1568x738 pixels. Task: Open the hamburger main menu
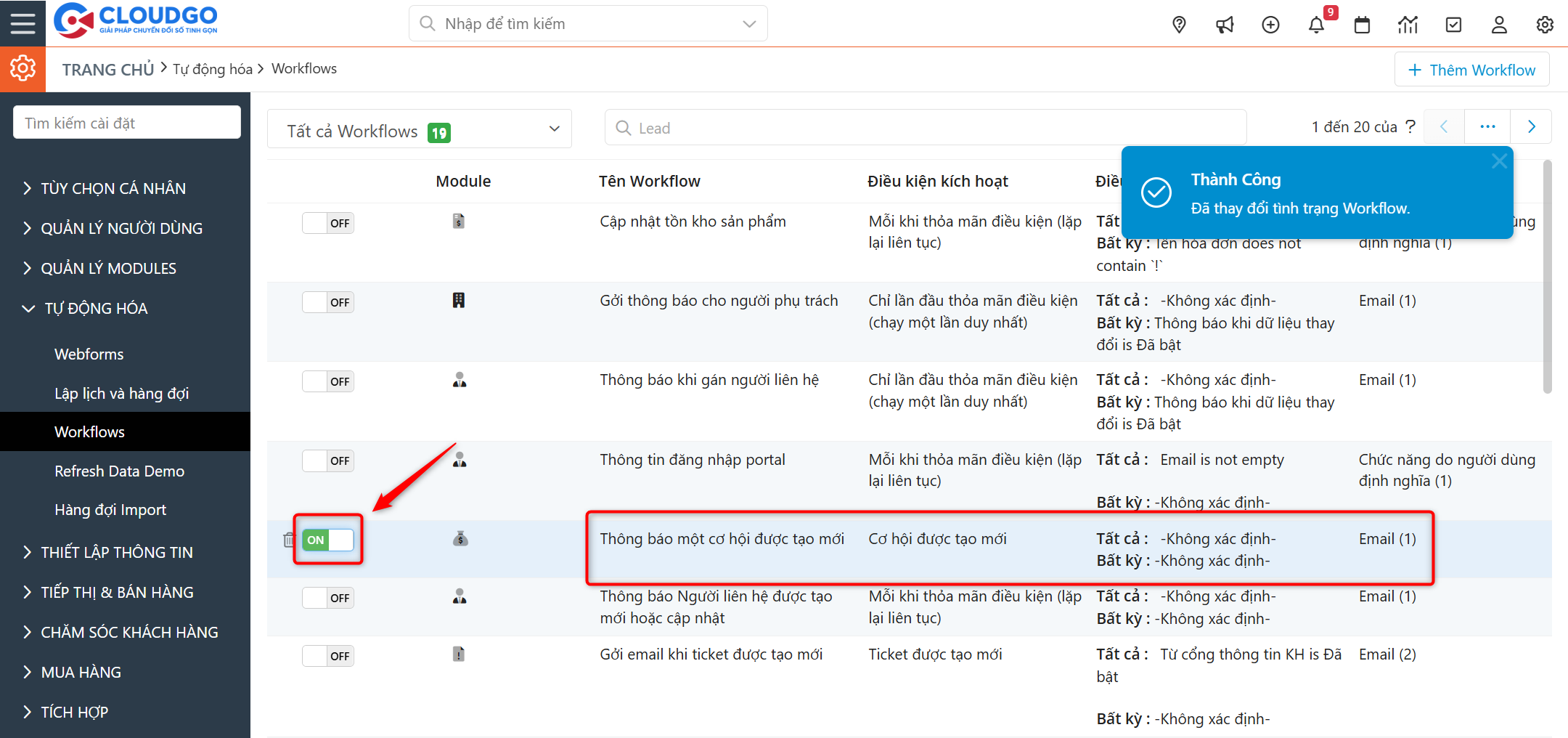pos(23,23)
